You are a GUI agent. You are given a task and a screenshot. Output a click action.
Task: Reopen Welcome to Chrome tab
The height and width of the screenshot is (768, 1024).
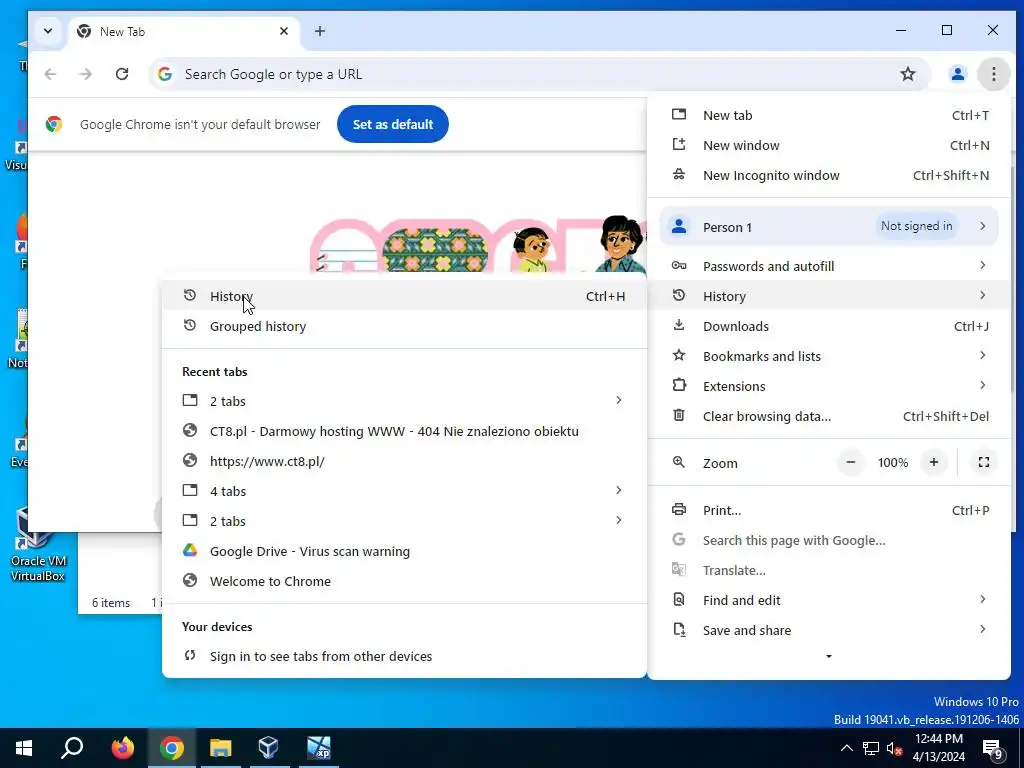point(404,581)
